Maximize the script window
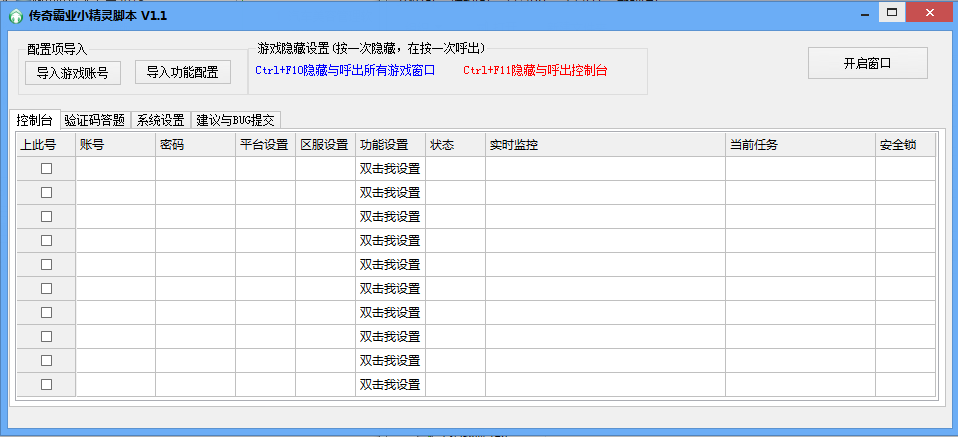This screenshot has width=958, height=437. point(890,12)
